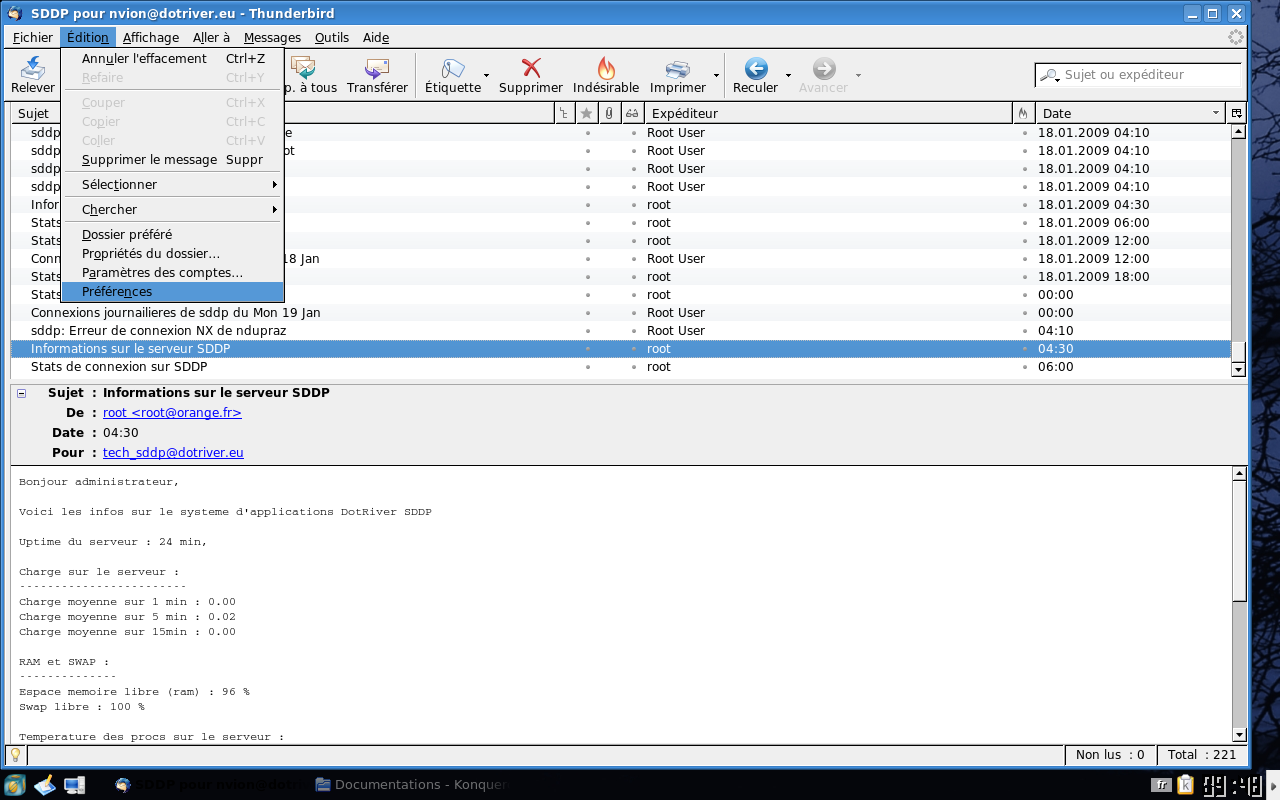Toggle read status of Stats de connexion message
Screen dimensions: 1280x800
[633, 367]
